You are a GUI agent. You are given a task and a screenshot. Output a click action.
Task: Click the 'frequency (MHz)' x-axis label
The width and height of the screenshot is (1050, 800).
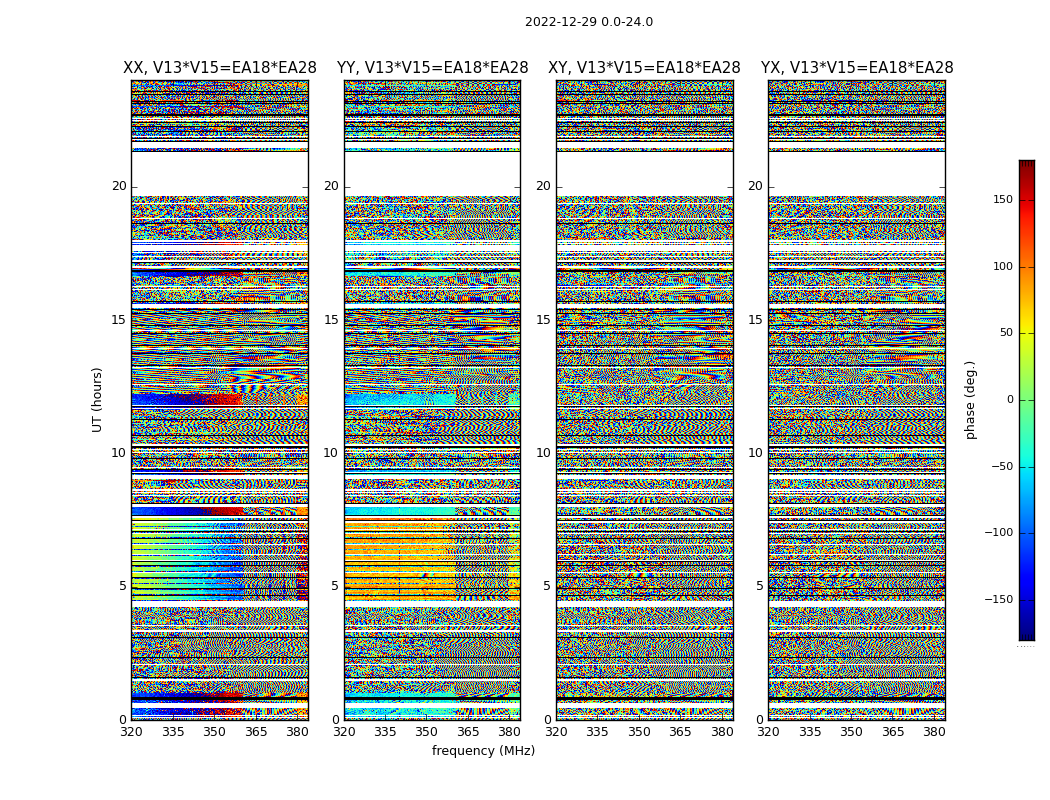[x=483, y=750]
